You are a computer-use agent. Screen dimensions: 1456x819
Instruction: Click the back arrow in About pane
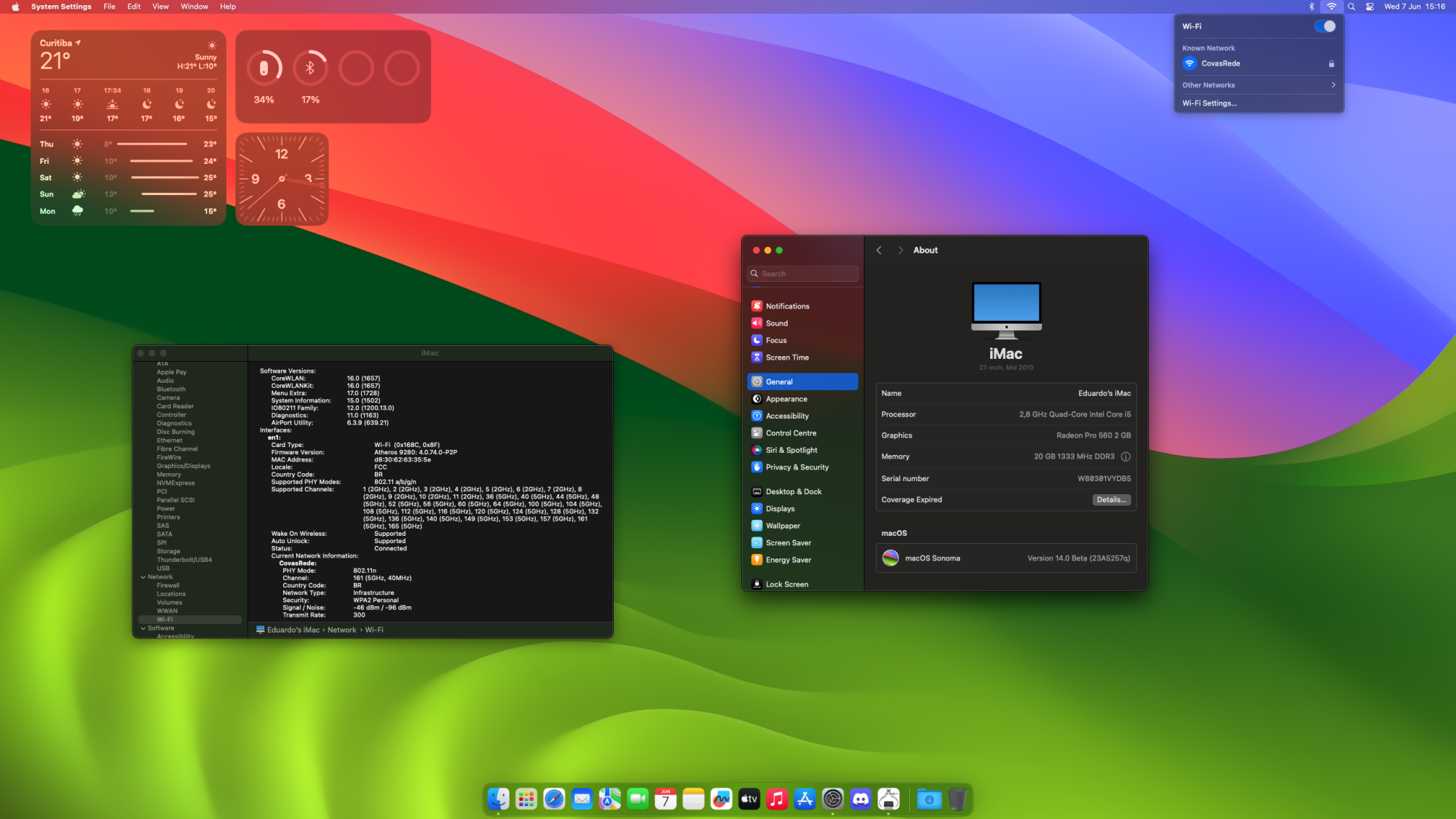pyautogui.click(x=879, y=250)
